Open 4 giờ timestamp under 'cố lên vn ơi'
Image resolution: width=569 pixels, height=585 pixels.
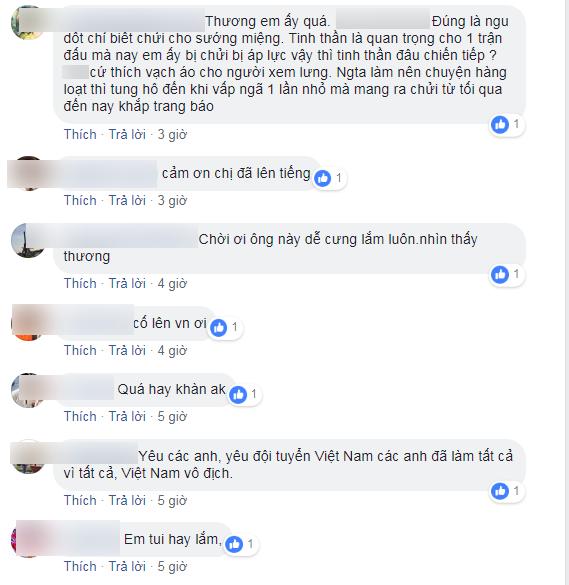(172, 350)
